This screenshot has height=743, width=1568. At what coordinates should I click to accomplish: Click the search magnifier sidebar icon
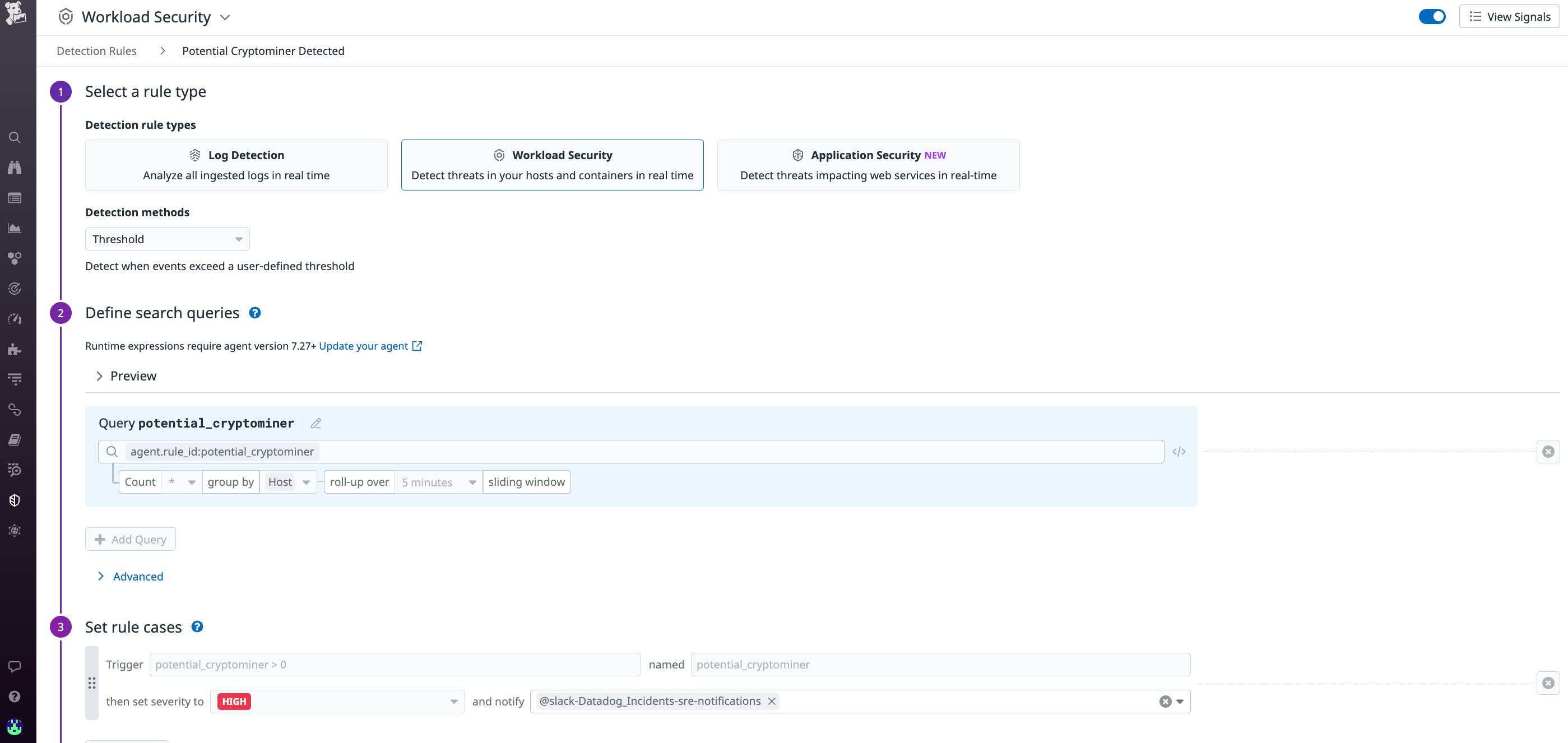pyautogui.click(x=15, y=137)
